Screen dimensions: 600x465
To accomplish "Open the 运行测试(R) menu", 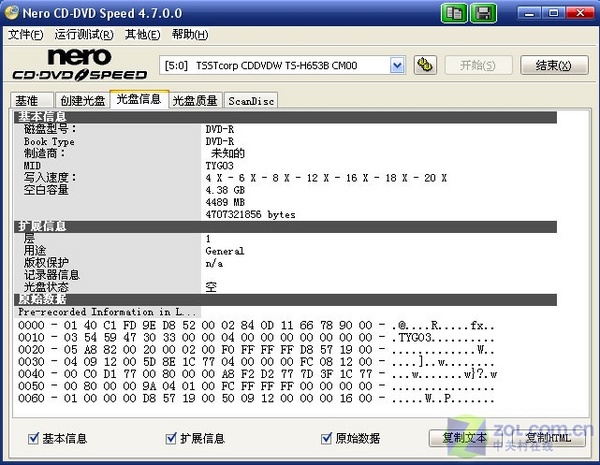I will [84, 35].
